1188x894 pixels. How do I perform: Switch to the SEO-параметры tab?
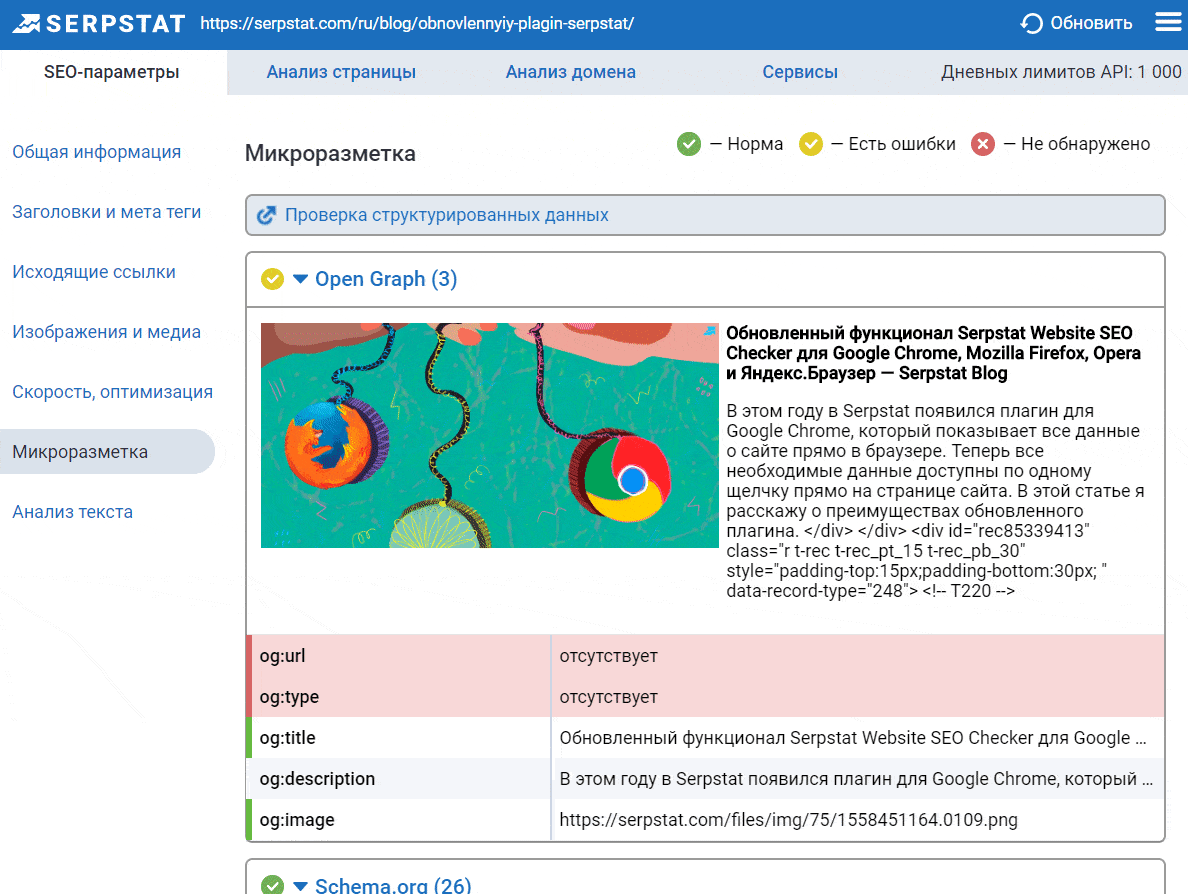pyautogui.click(x=112, y=72)
